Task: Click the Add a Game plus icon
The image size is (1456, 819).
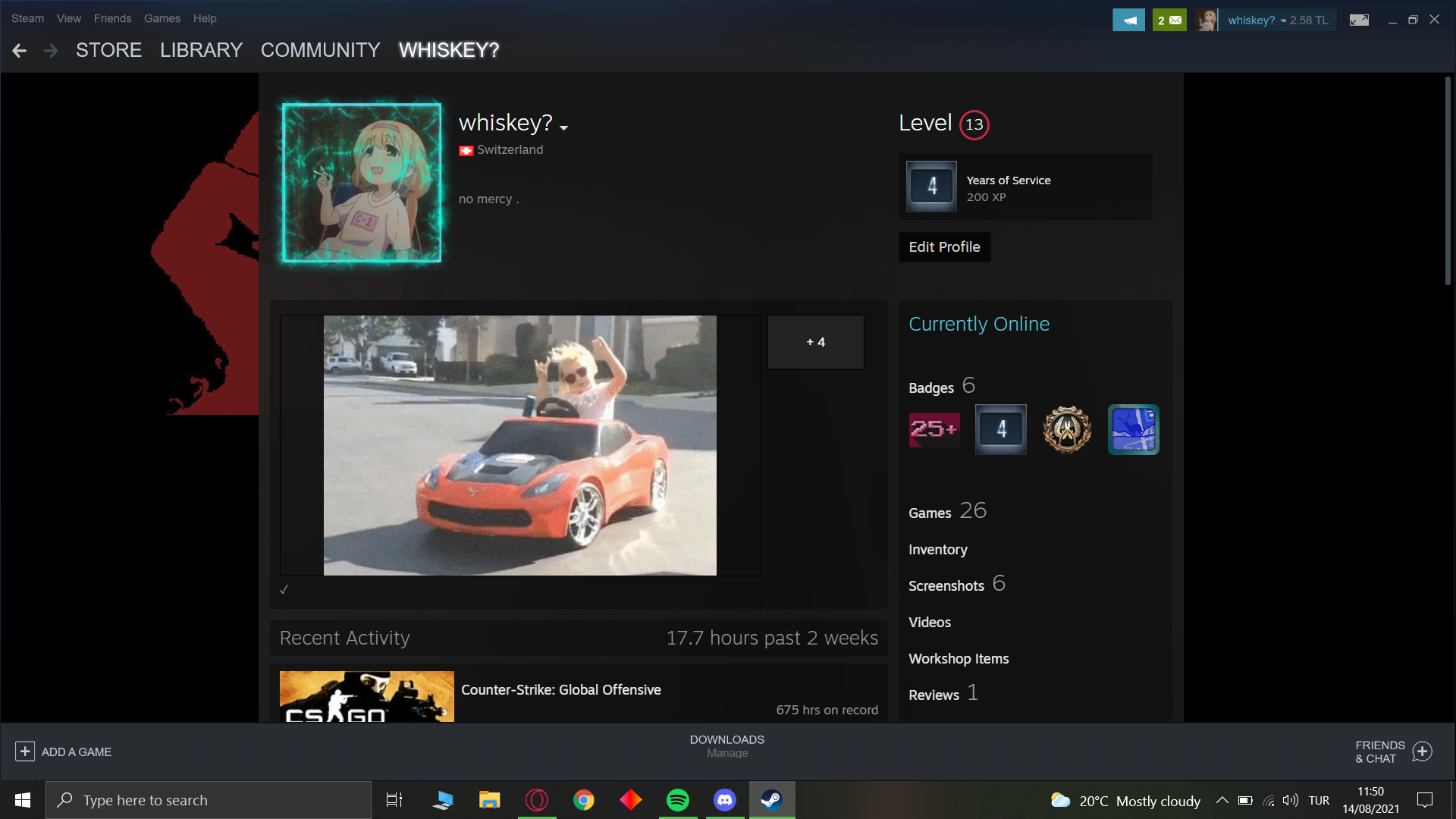Action: click(x=25, y=752)
